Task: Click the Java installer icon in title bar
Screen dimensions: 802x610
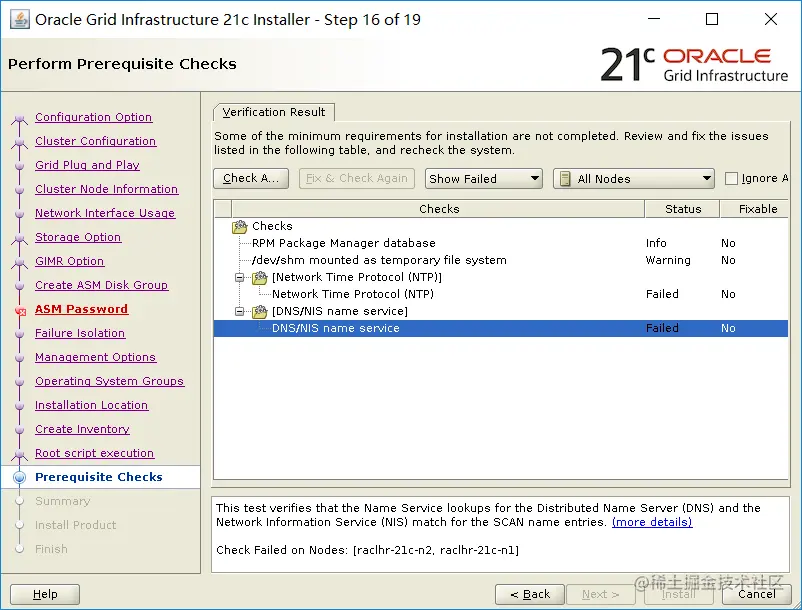Action: click(x=19, y=20)
